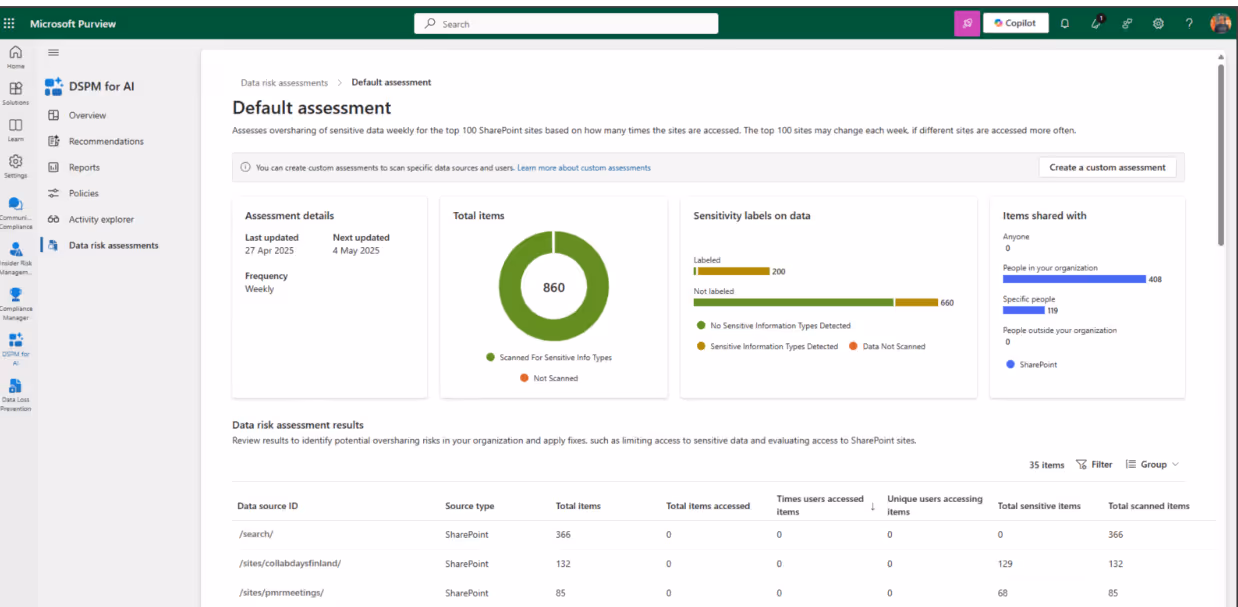
Task: Click the SharePoint legend in Items shared with
Action: (1032, 364)
